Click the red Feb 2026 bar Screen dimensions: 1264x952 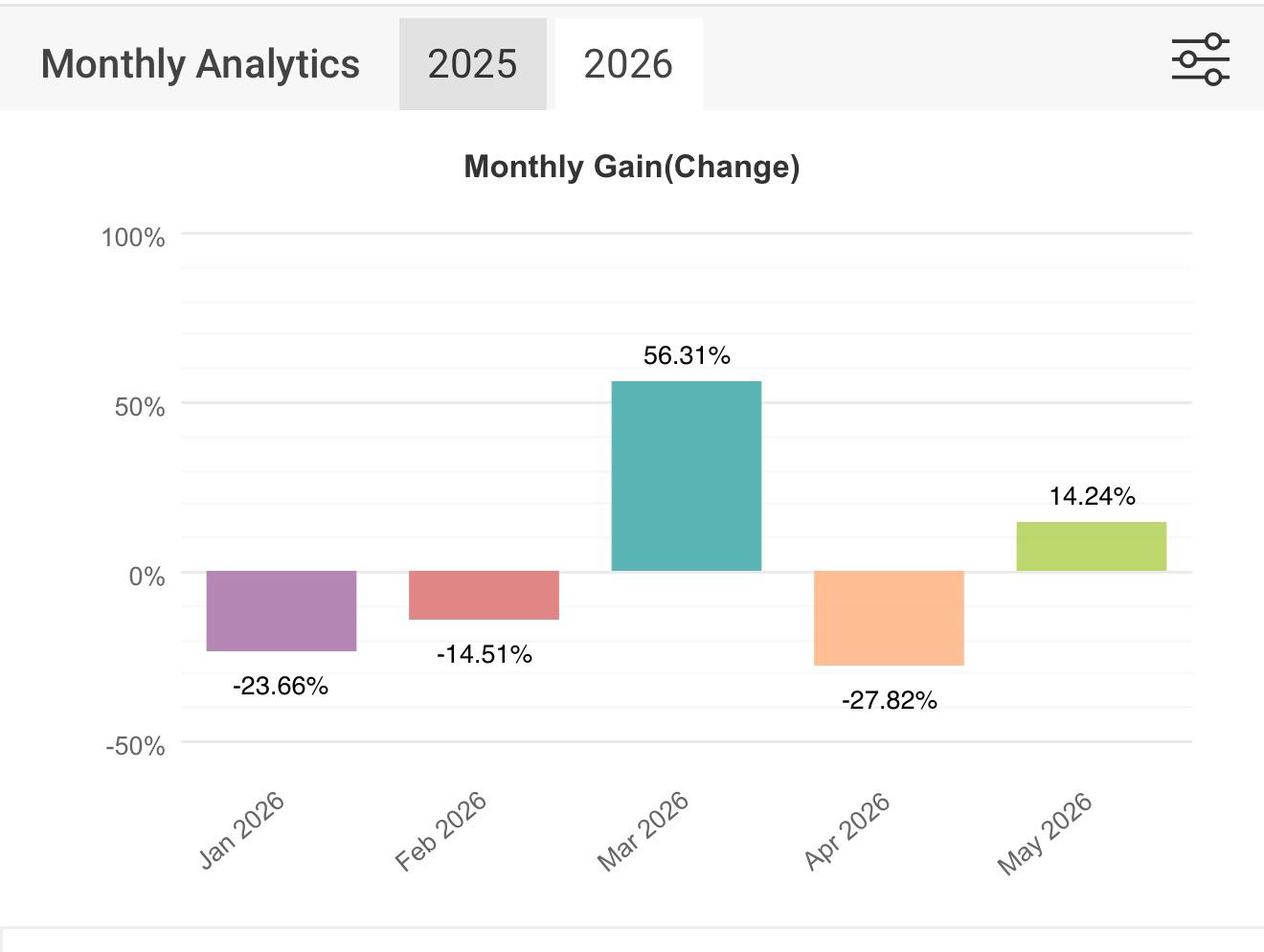tap(484, 595)
